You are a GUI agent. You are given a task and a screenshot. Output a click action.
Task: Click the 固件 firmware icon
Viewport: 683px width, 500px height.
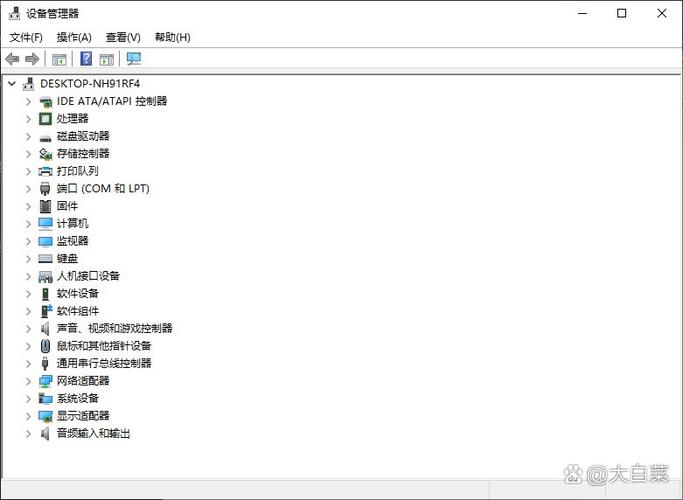(45, 206)
